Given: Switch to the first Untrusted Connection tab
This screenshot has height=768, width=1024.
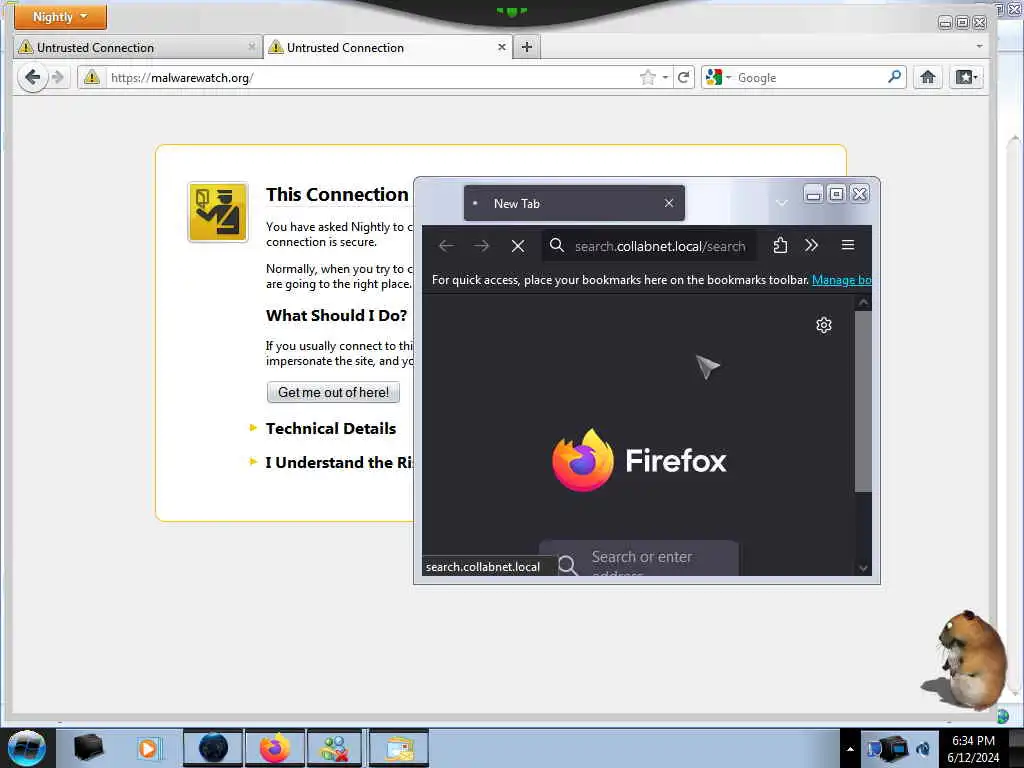Looking at the screenshot, I should click(137, 47).
